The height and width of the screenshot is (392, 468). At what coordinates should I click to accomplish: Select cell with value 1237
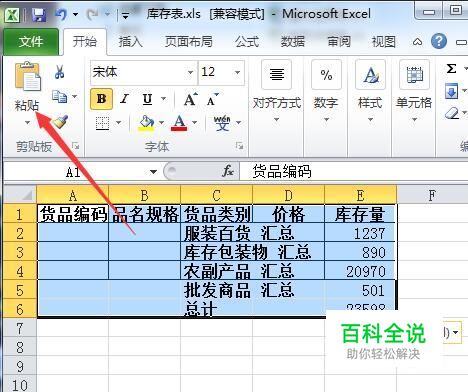click(360, 233)
